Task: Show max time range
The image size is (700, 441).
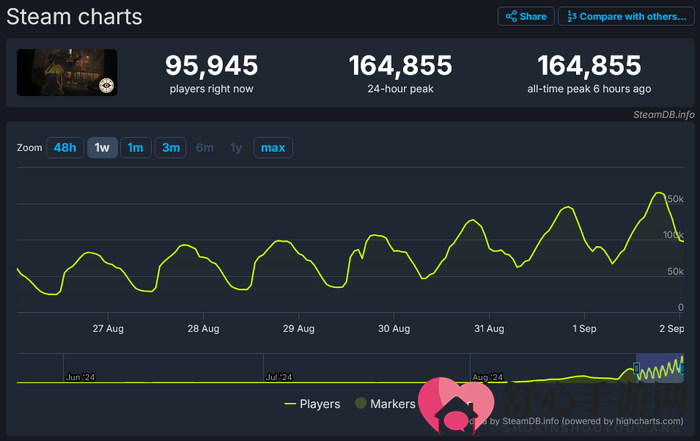Action: click(x=273, y=148)
